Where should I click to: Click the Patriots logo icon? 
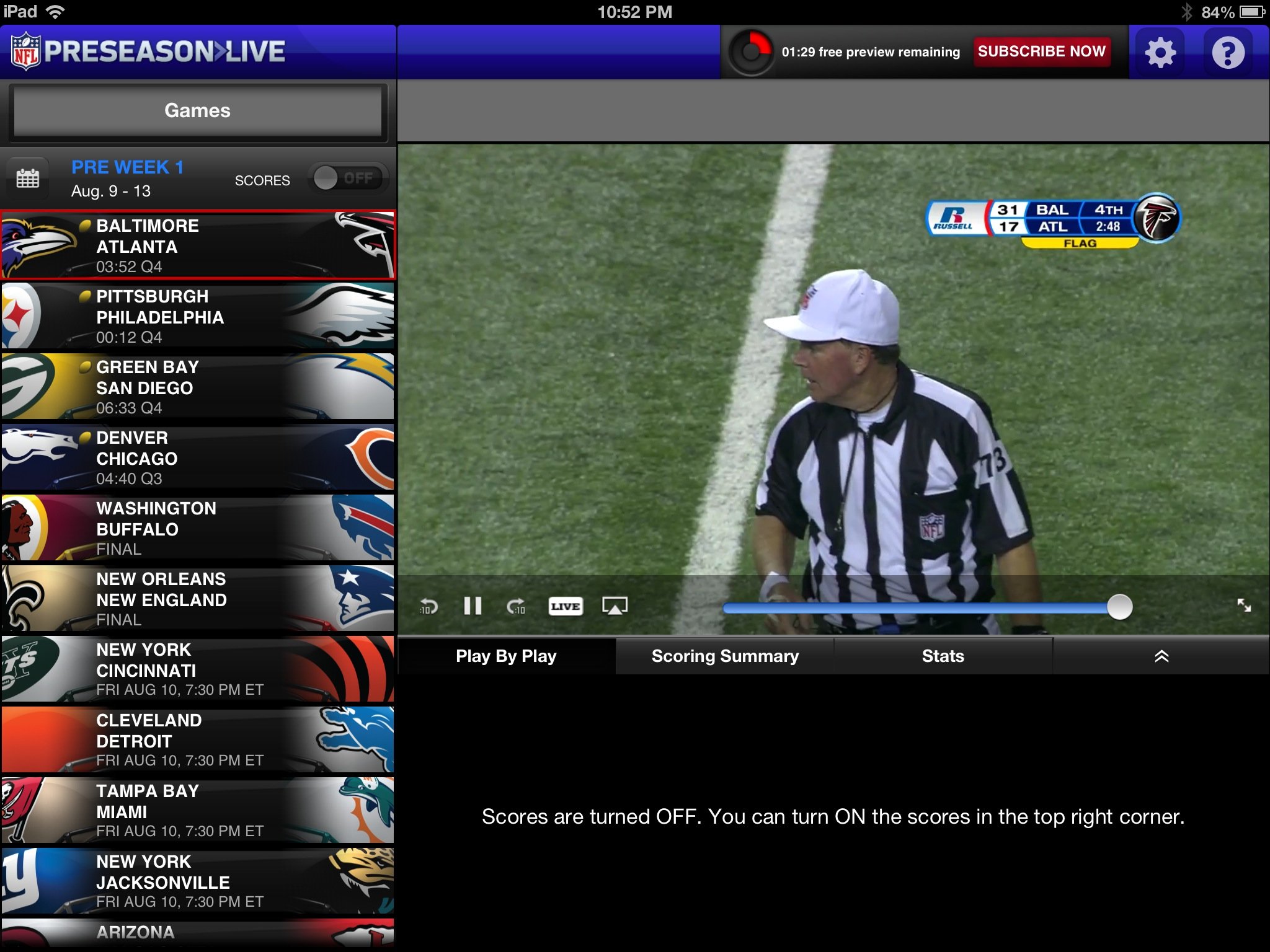click(363, 597)
